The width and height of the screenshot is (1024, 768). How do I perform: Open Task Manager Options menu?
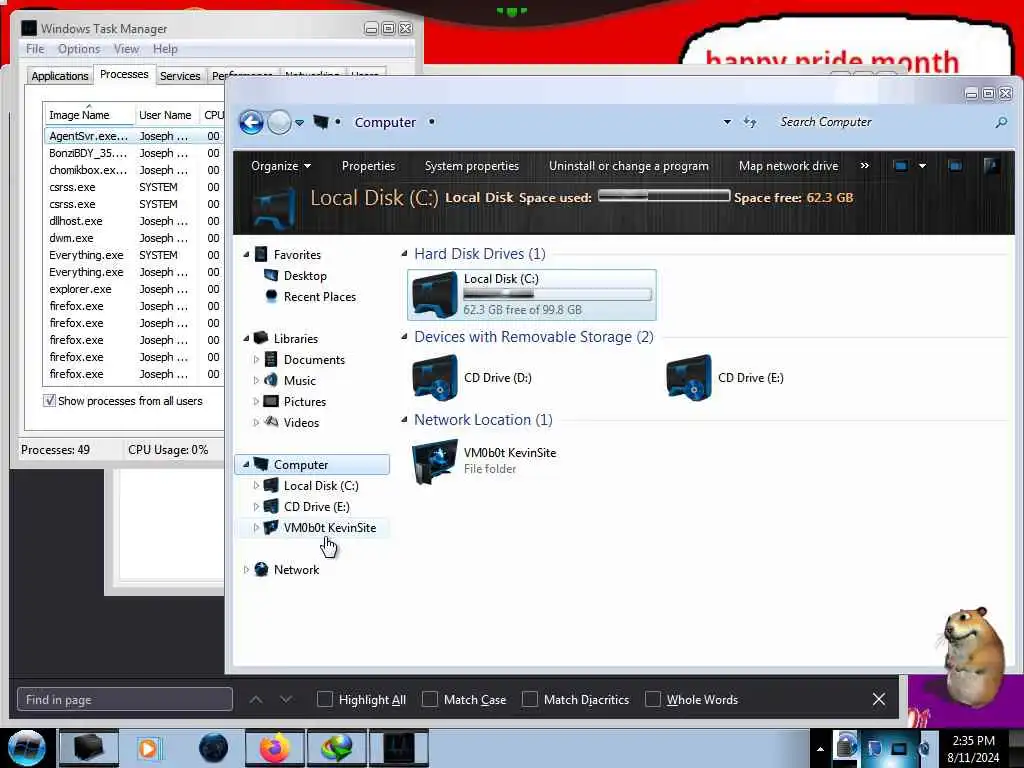[x=79, y=49]
